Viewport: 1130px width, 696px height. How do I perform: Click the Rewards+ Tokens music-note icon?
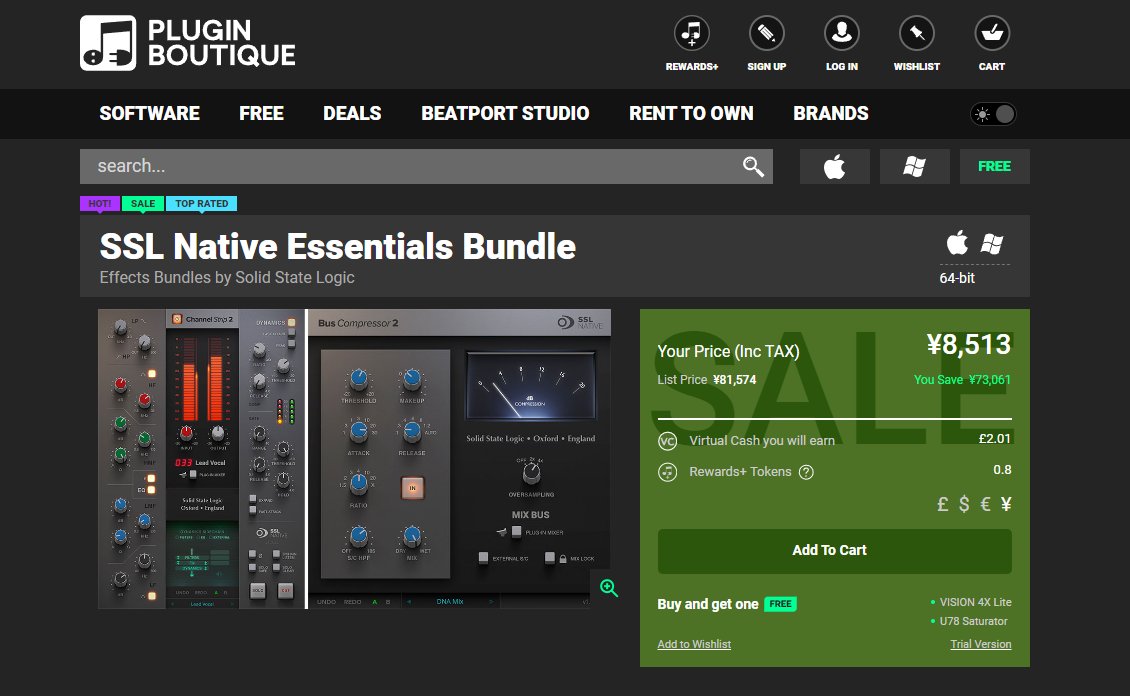667,473
